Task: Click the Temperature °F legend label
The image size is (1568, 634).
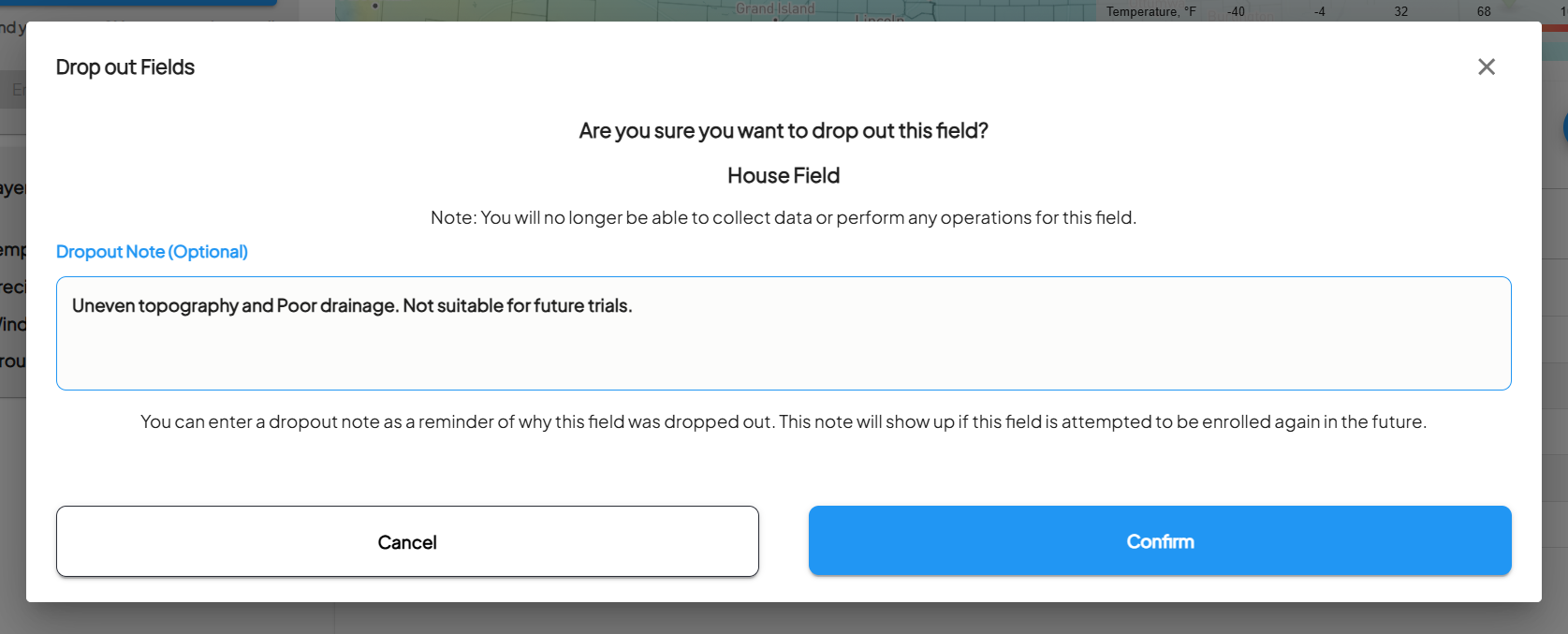Action: pyautogui.click(x=1150, y=11)
